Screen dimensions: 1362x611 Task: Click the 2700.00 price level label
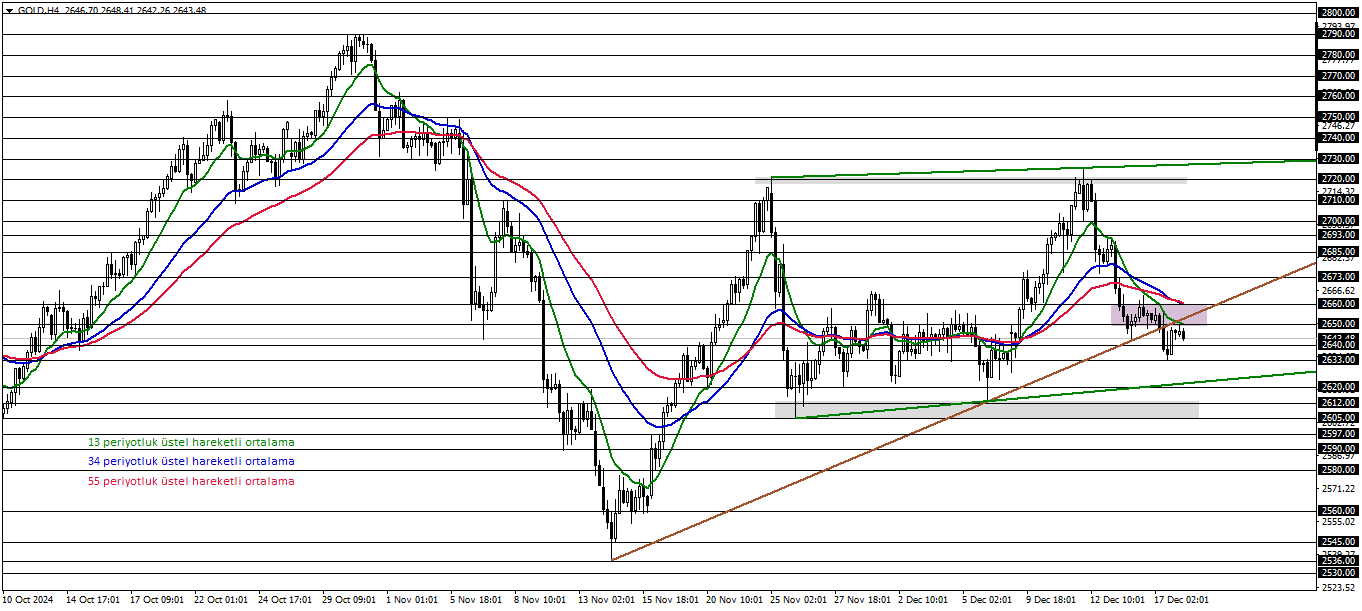[1338, 221]
